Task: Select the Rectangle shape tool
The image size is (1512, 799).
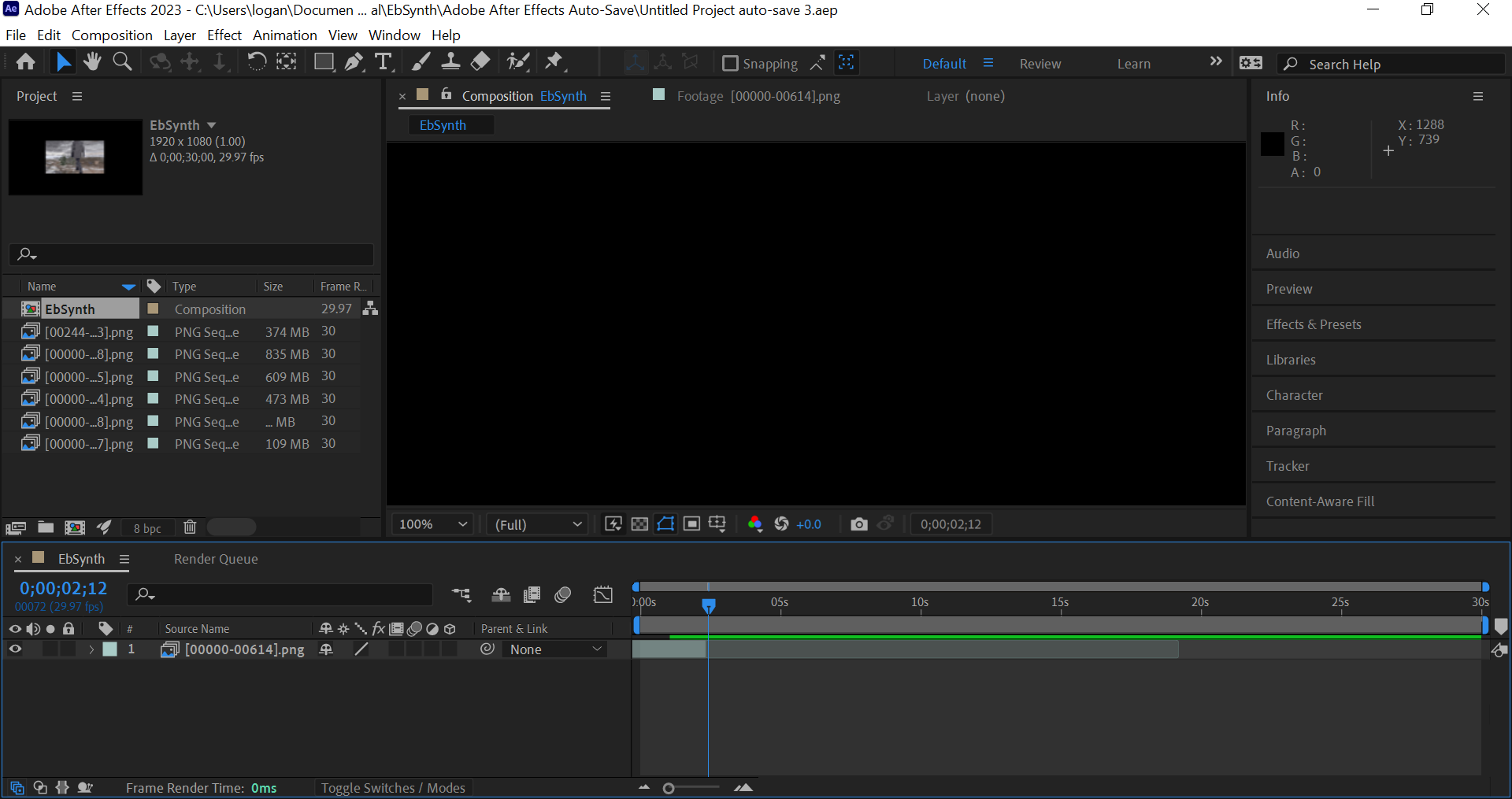Action: click(324, 62)
